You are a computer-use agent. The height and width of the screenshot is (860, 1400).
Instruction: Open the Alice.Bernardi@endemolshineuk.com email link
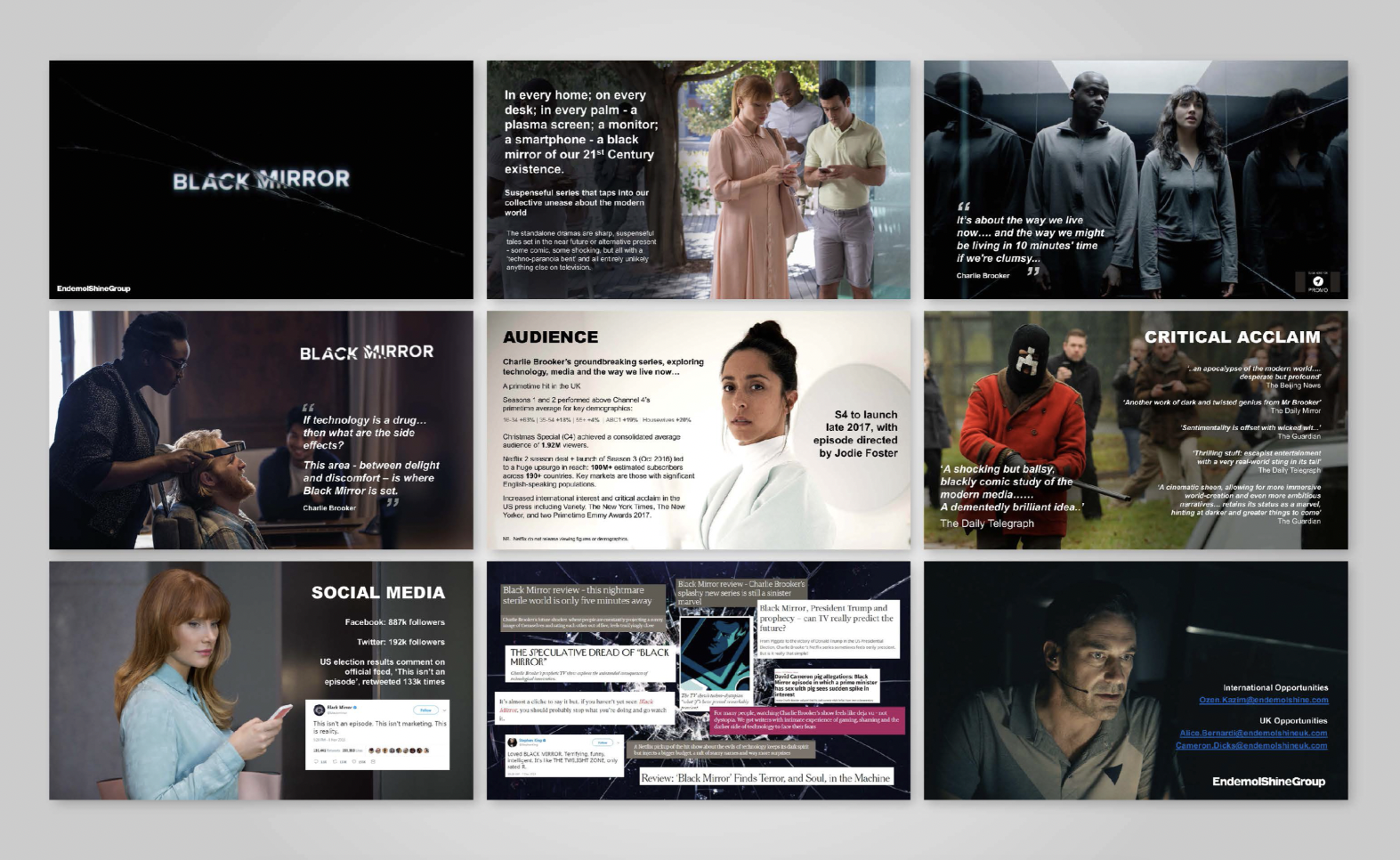point(1253,734)
